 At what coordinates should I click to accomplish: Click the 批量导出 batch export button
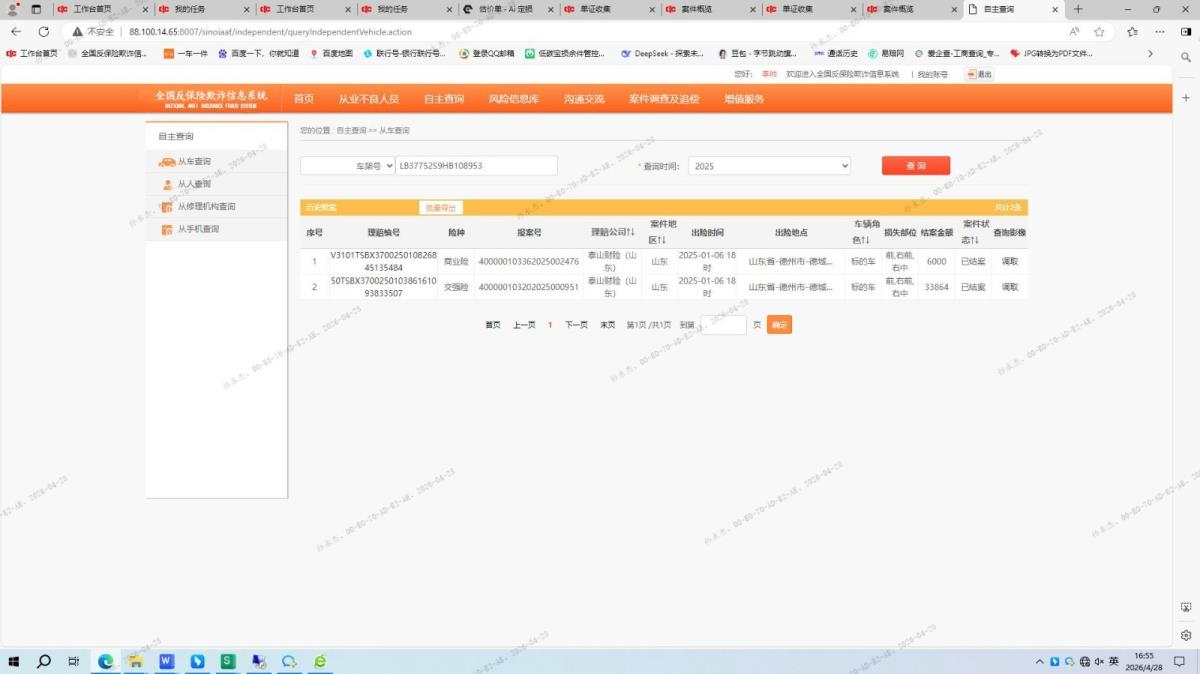(x=440, y=208)
